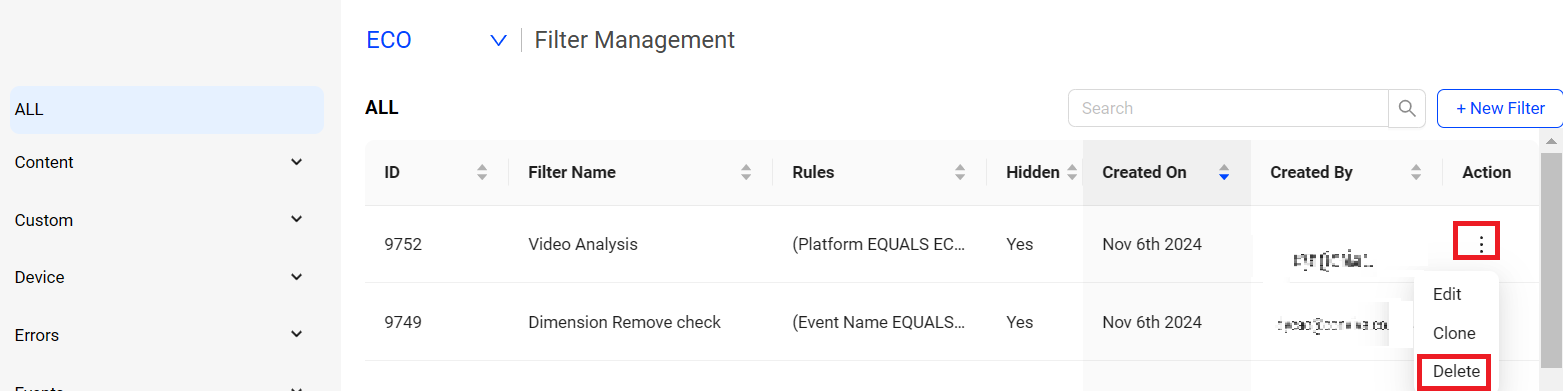Choose Delete from the action menu
Image resolution: width=1563 pixels, height=391 pixels.
pos(1456,371)
